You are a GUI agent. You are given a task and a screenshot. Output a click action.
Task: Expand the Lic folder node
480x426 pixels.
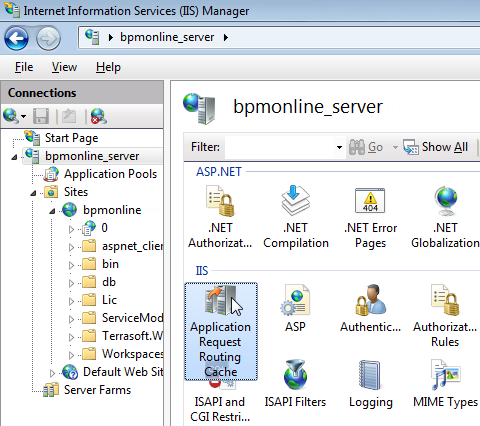[x=71, y=301]
